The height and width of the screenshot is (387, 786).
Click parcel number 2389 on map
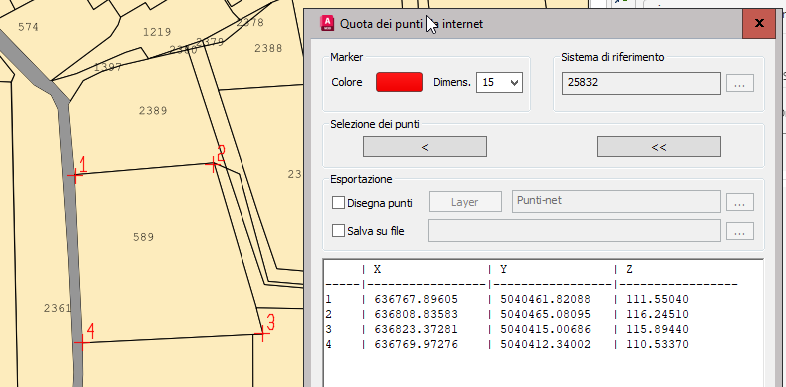click(153, 111)
